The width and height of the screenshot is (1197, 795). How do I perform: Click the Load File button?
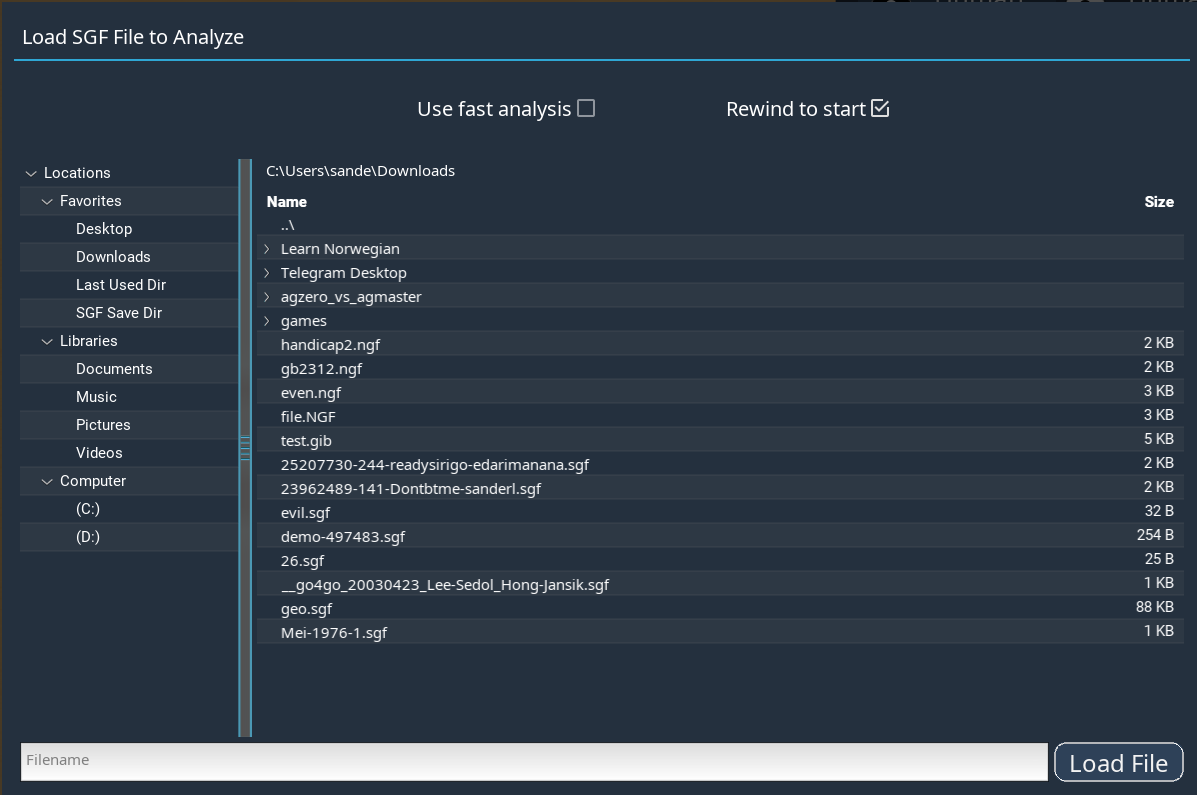click(1118, 762)
